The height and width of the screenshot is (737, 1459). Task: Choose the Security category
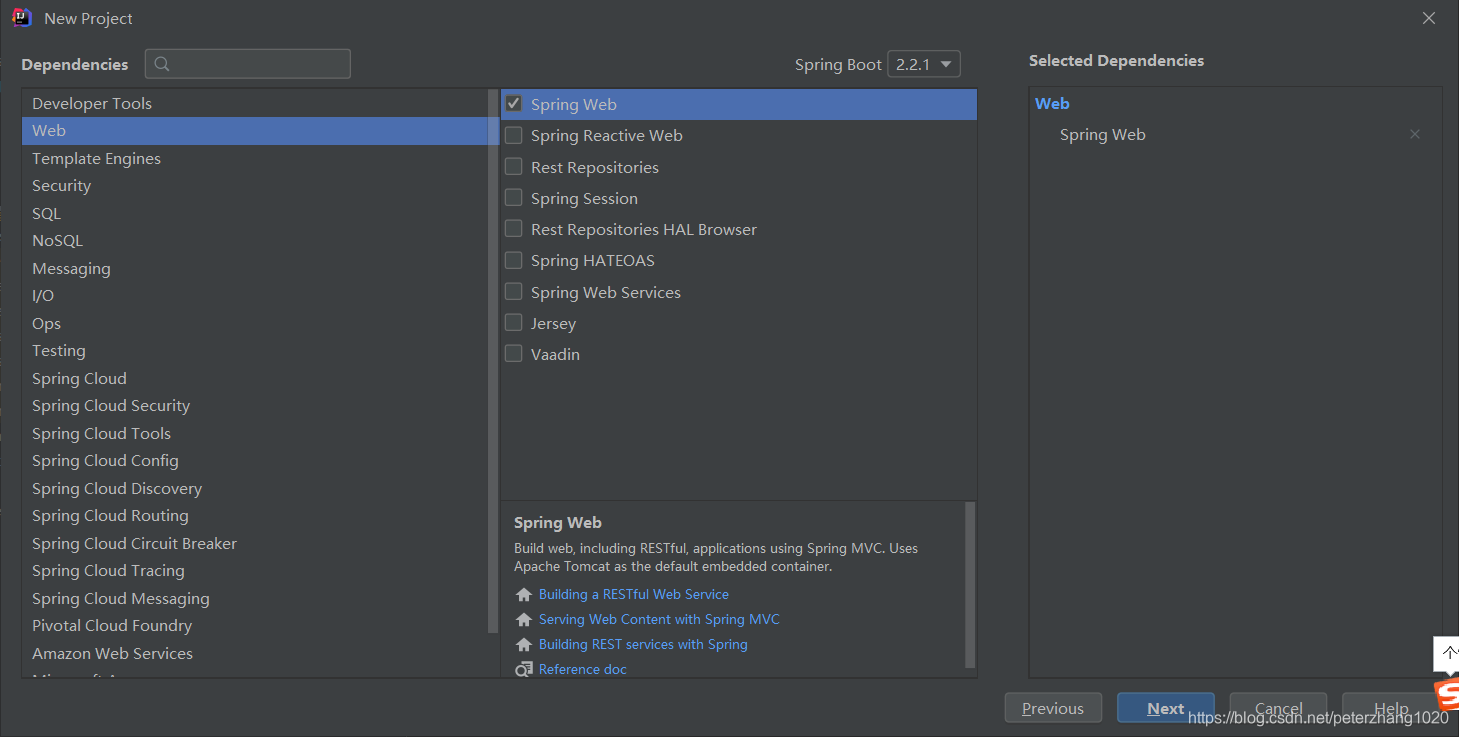255,186
